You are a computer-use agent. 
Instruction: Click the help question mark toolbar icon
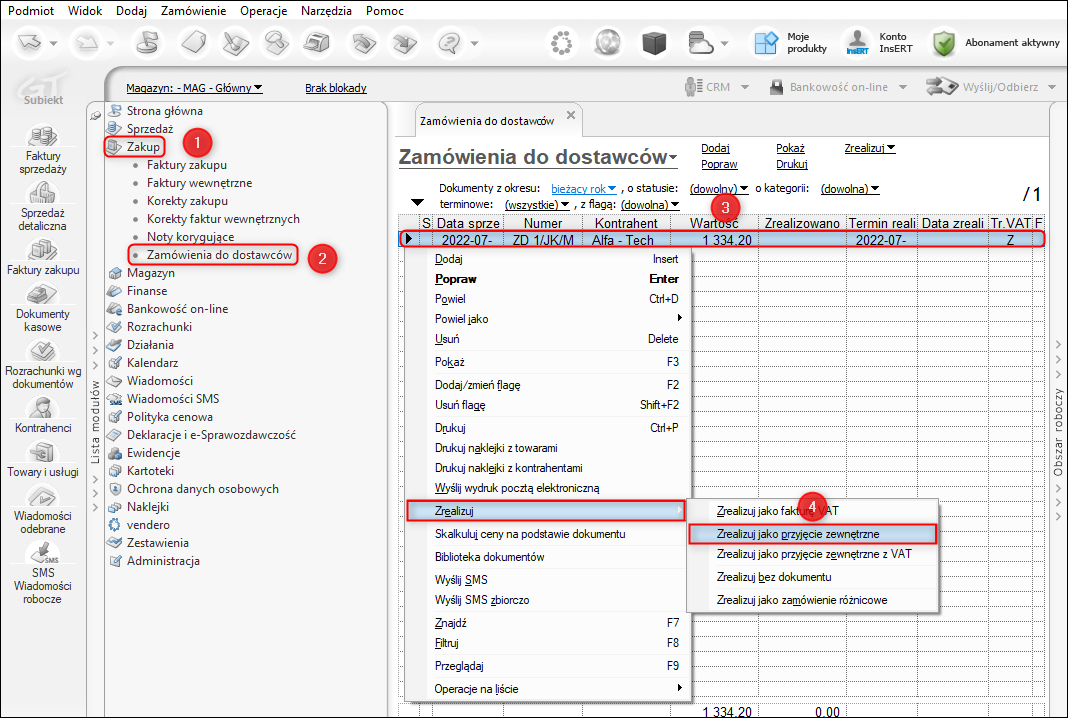coord(449,43)
